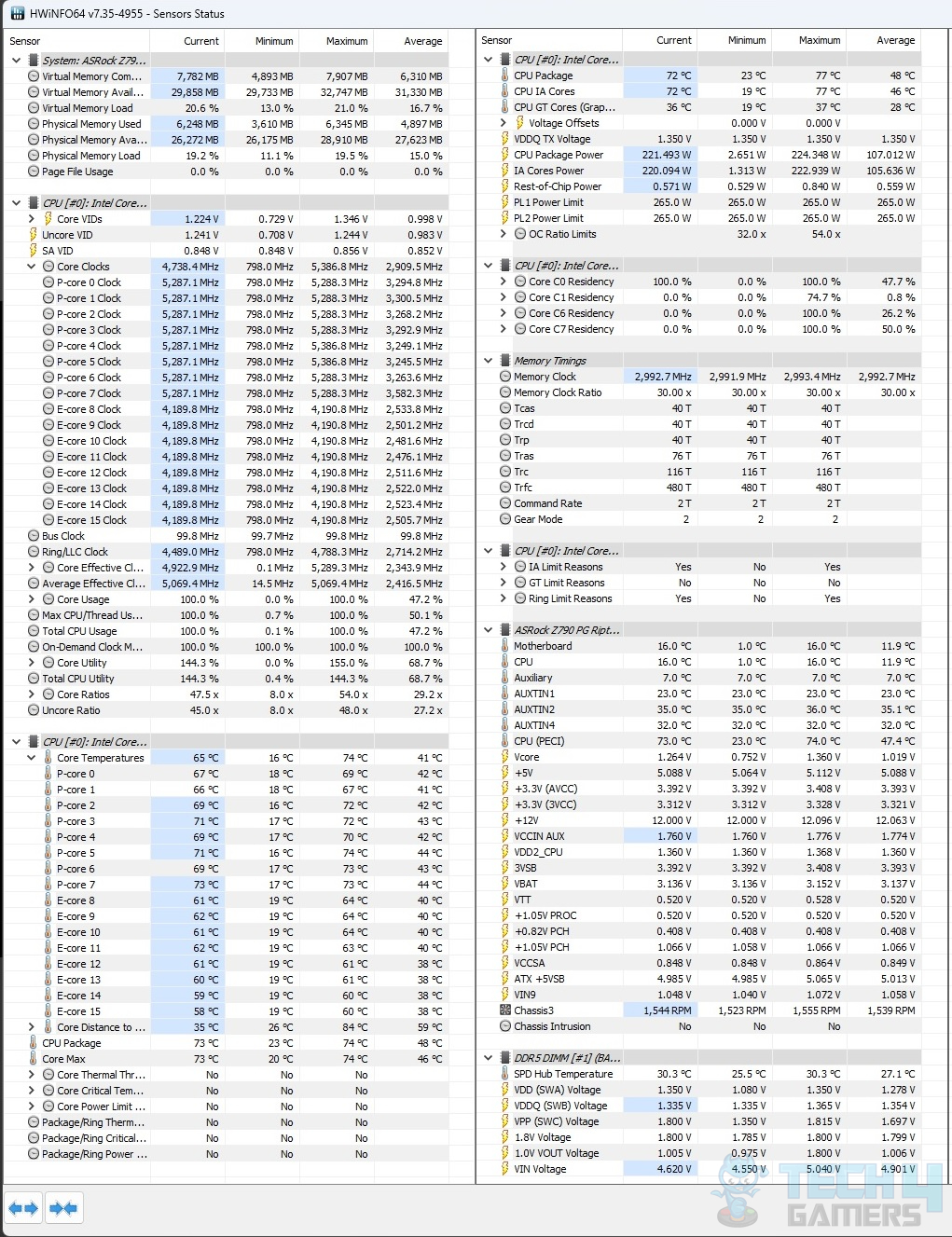Collapse the System: ASRock Z79 section

click(17, 61)
